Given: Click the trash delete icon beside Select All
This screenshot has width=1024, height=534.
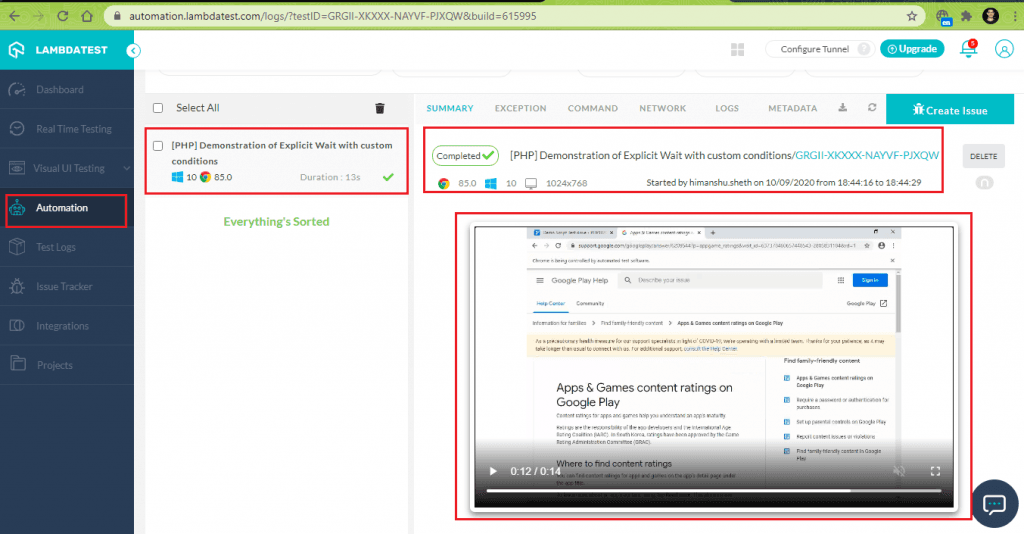Looking at the screenshot, I should click(x=379, y=108).
